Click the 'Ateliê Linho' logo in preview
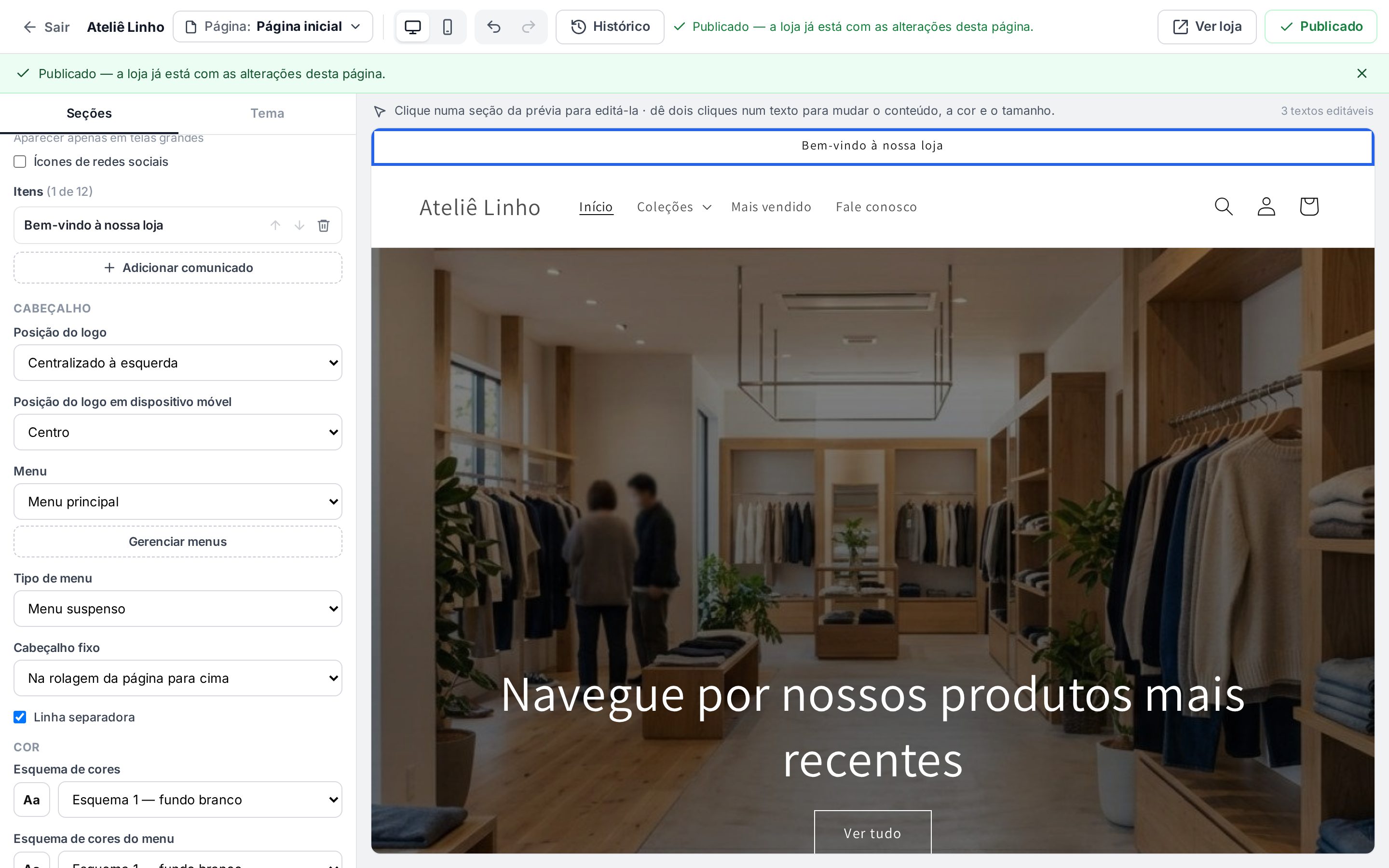This screenshot has width=1389, height=868. coord(480,207)
